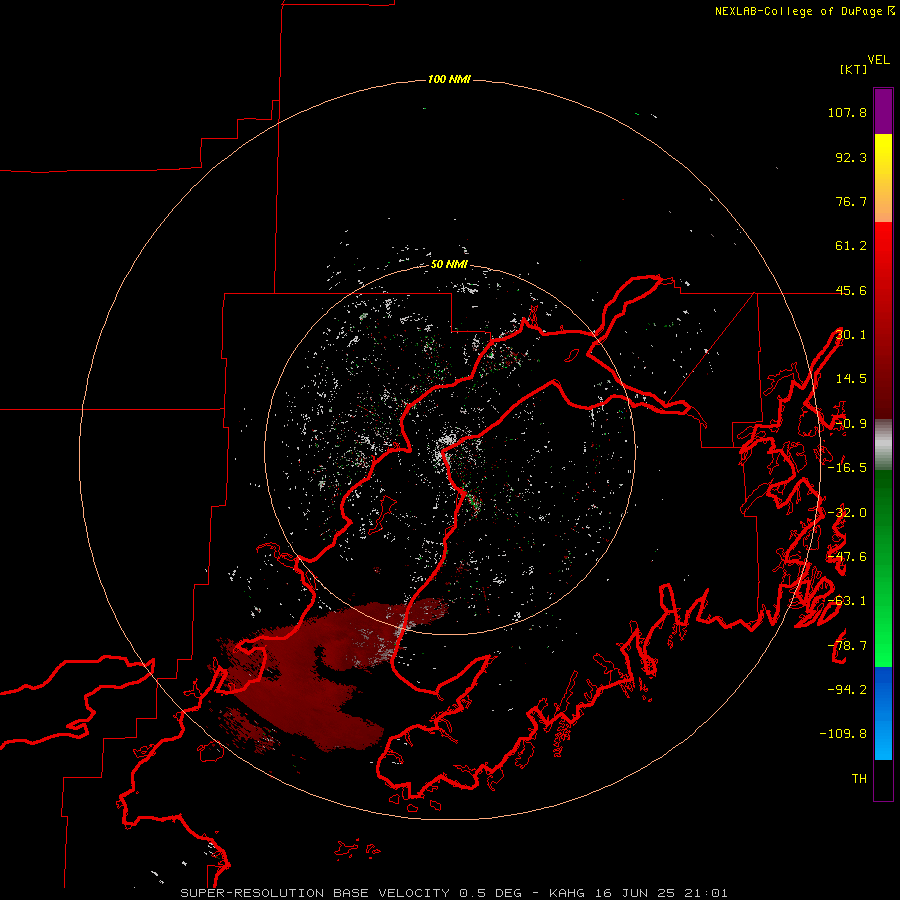Click the 14.5 velocity scale label
900x900 pixels.
pos(851,379)
